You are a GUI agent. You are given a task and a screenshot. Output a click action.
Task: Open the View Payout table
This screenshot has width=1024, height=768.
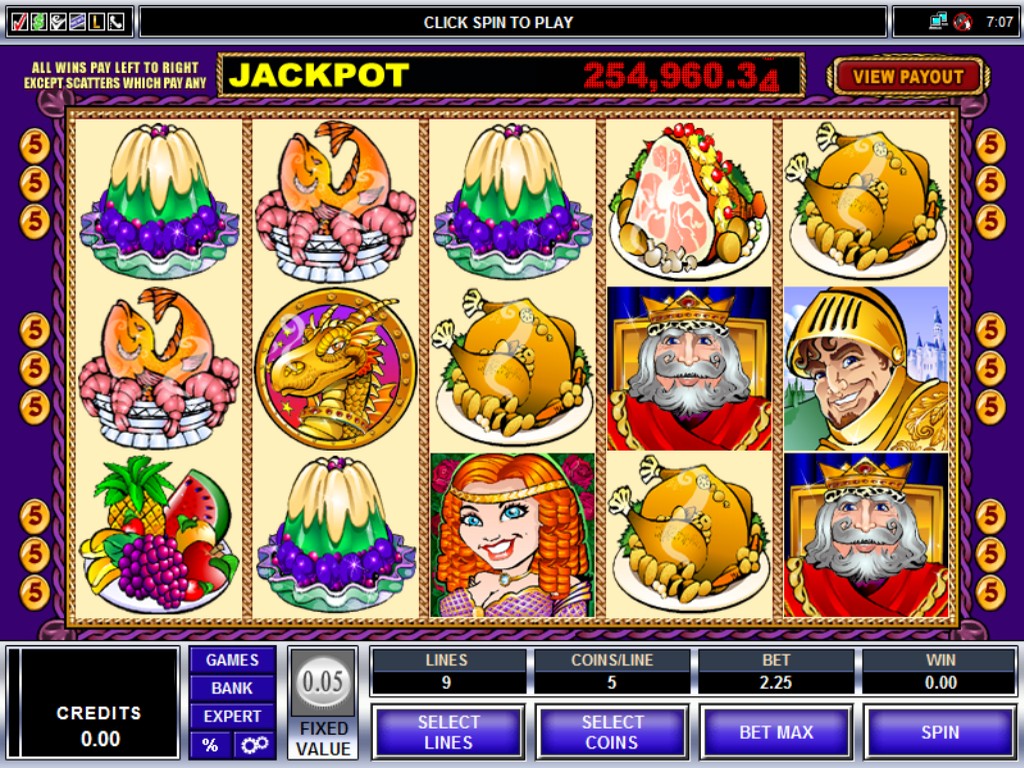tap(908, 76)
